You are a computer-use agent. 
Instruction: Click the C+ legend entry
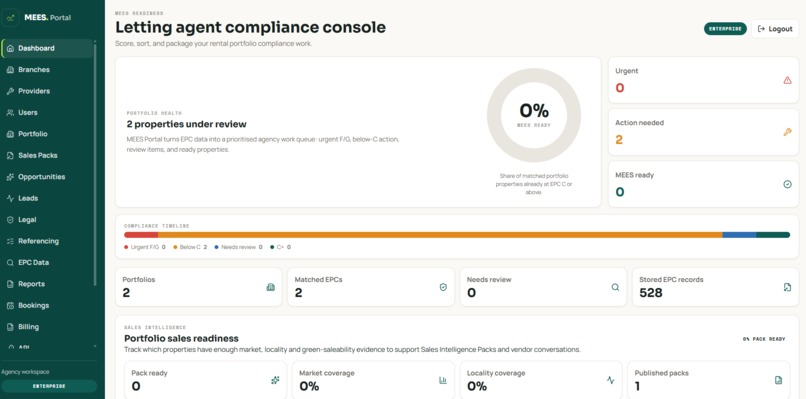(281, 247)
